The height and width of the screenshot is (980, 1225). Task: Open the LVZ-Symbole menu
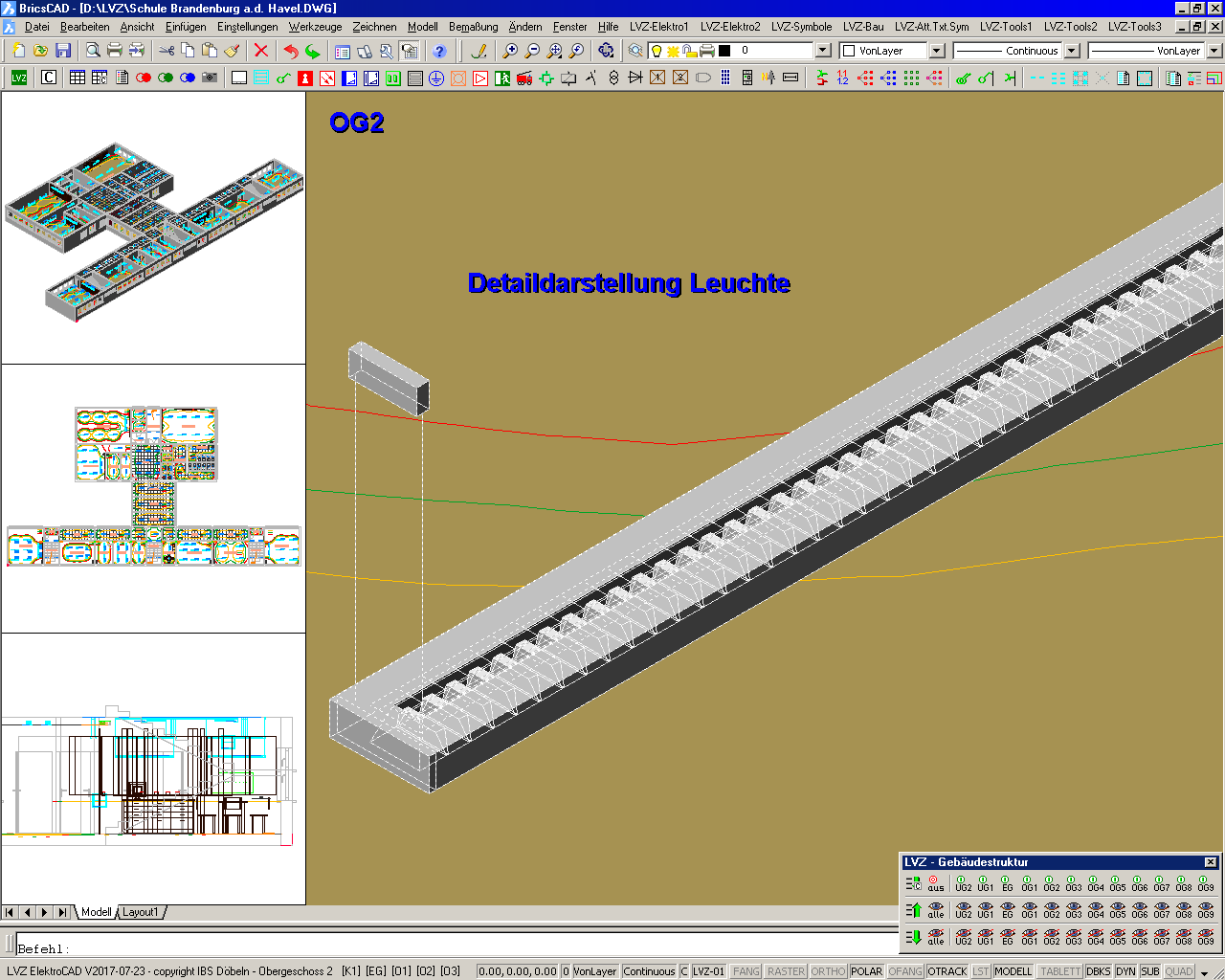click(x=801, y=27)
